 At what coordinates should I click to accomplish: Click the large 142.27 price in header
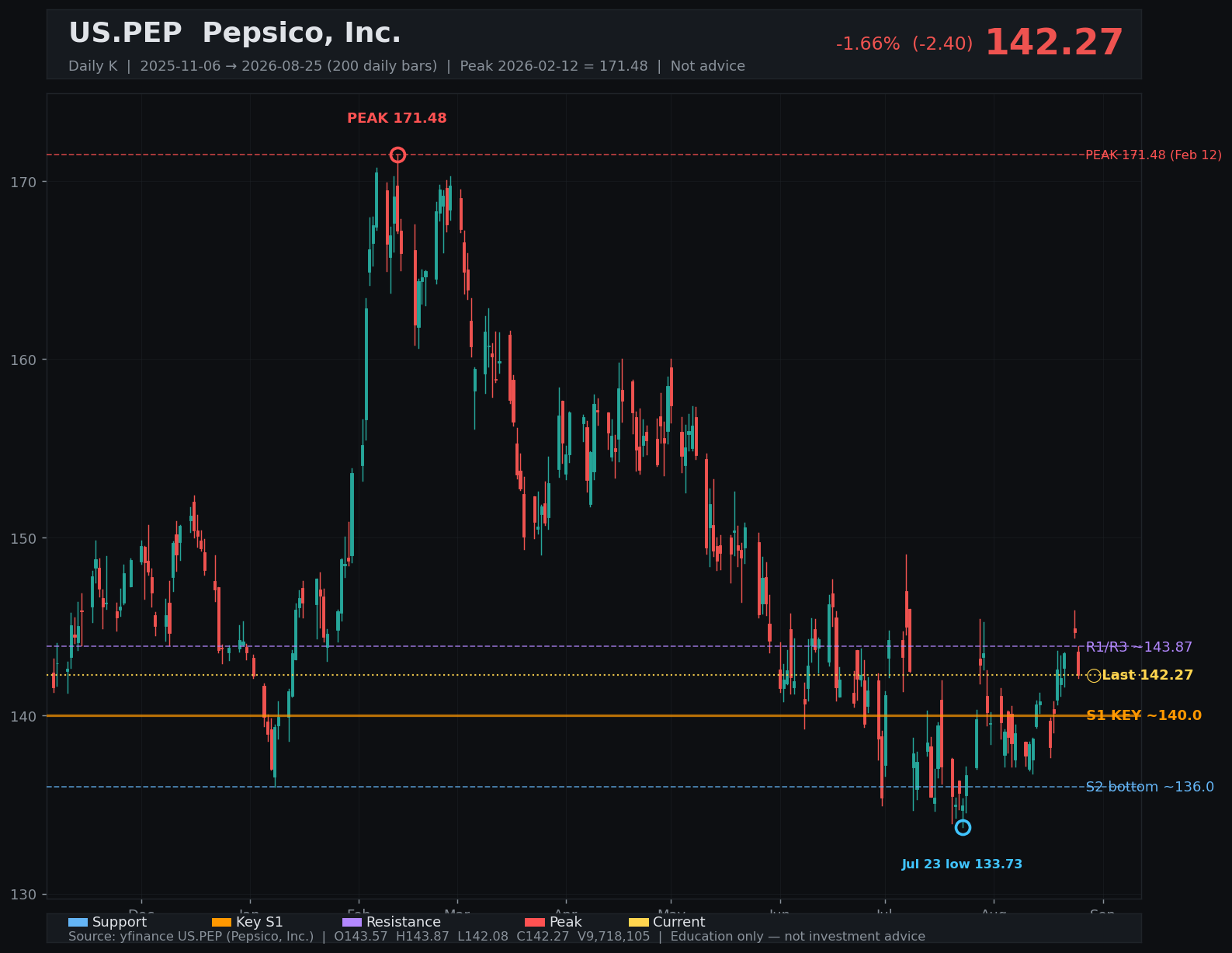(1054, 43)
